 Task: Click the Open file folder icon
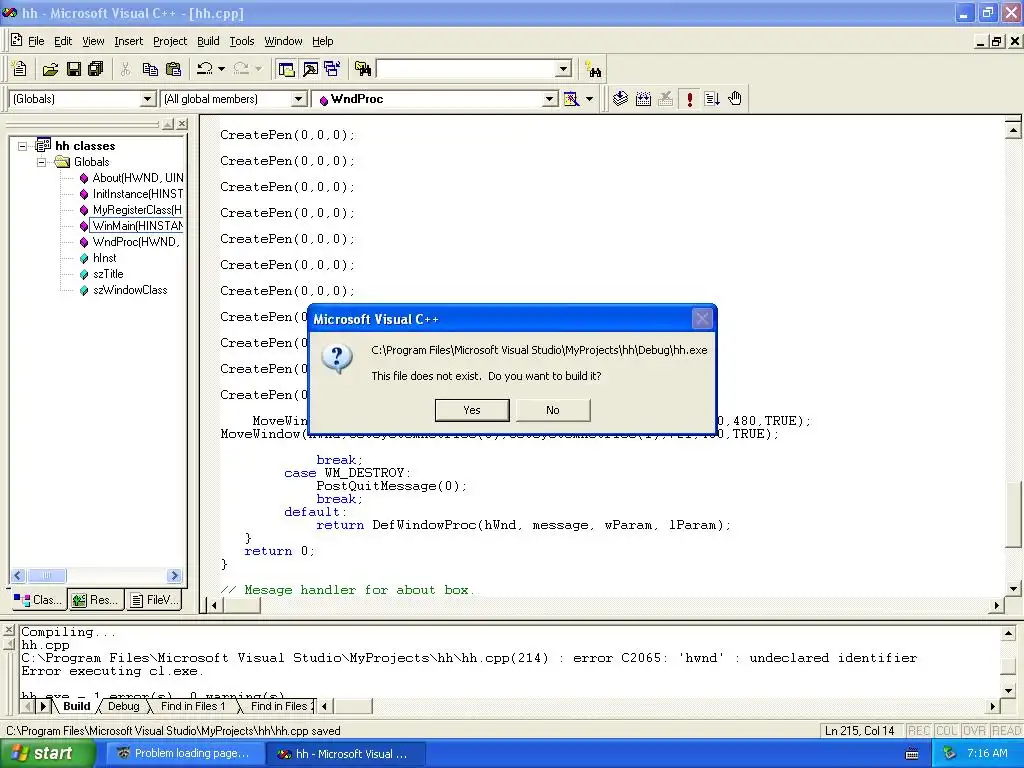[50, 69]
